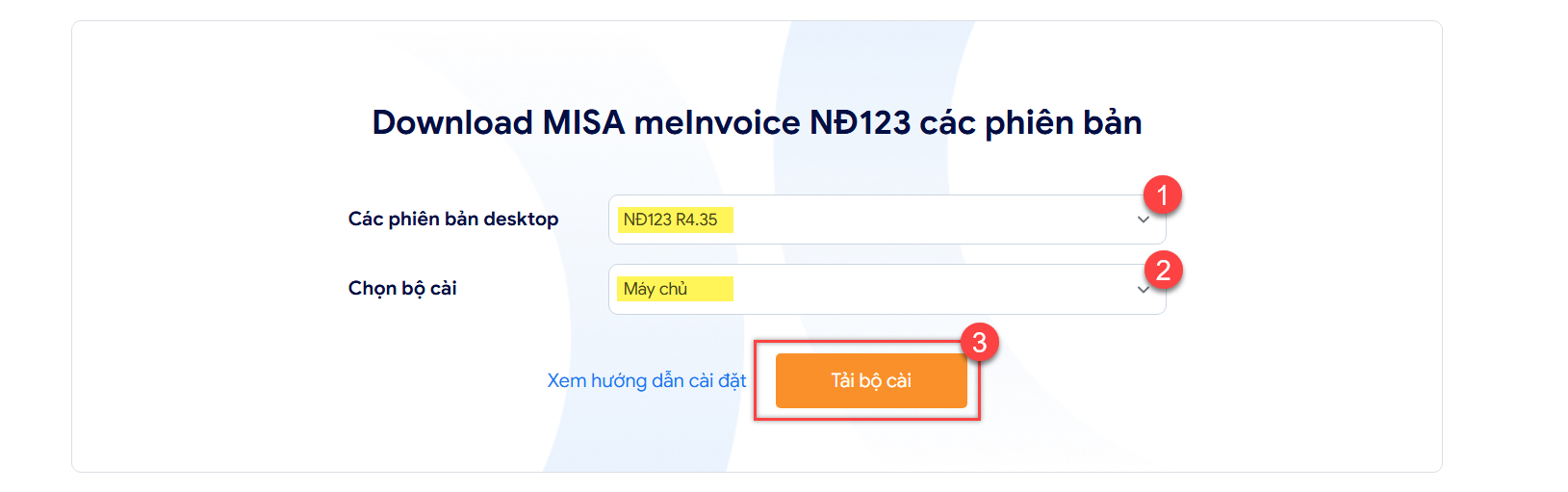Click the Download MISA meInvoice heading
Screen dimensions: 1568x492
[757, 122]
